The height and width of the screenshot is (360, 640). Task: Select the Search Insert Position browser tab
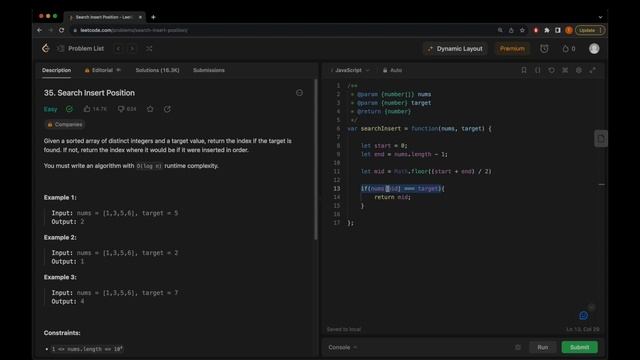[104, 17]
